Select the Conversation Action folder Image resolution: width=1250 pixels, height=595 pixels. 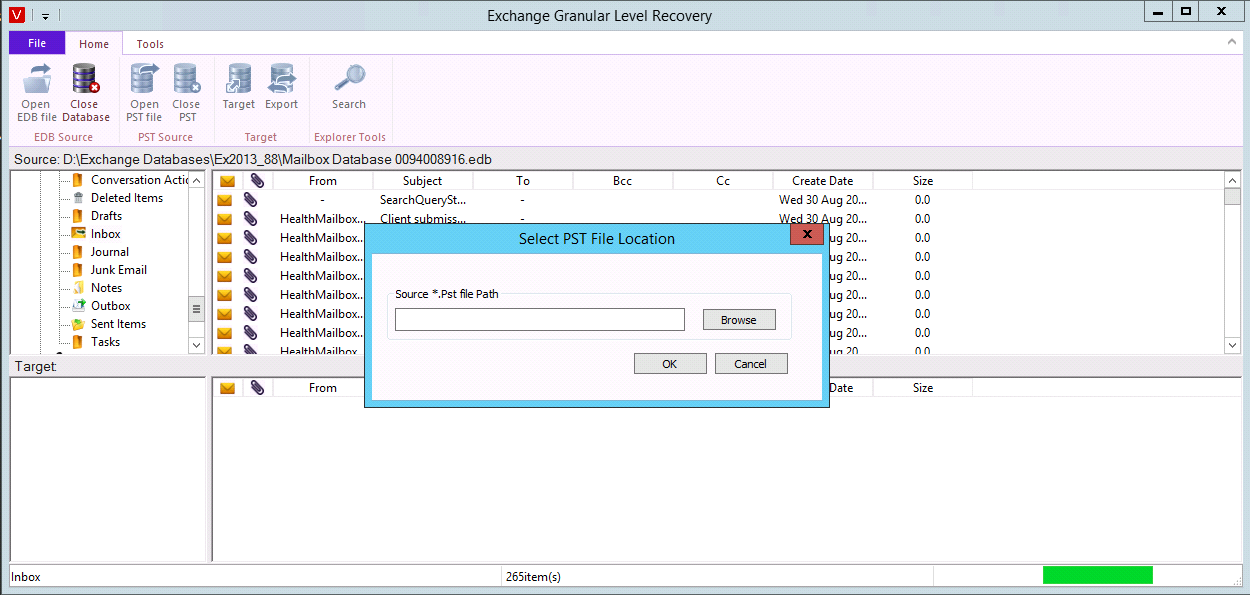click(139, 180)
